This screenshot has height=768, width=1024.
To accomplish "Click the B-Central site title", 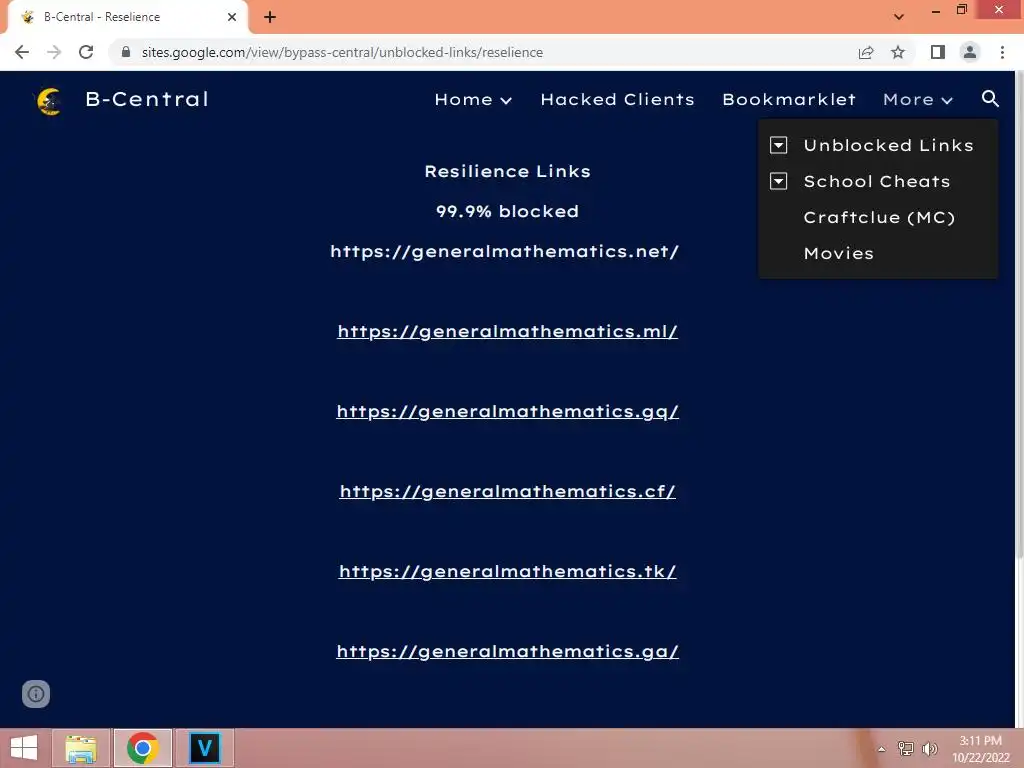I will (x=147, y=99).
